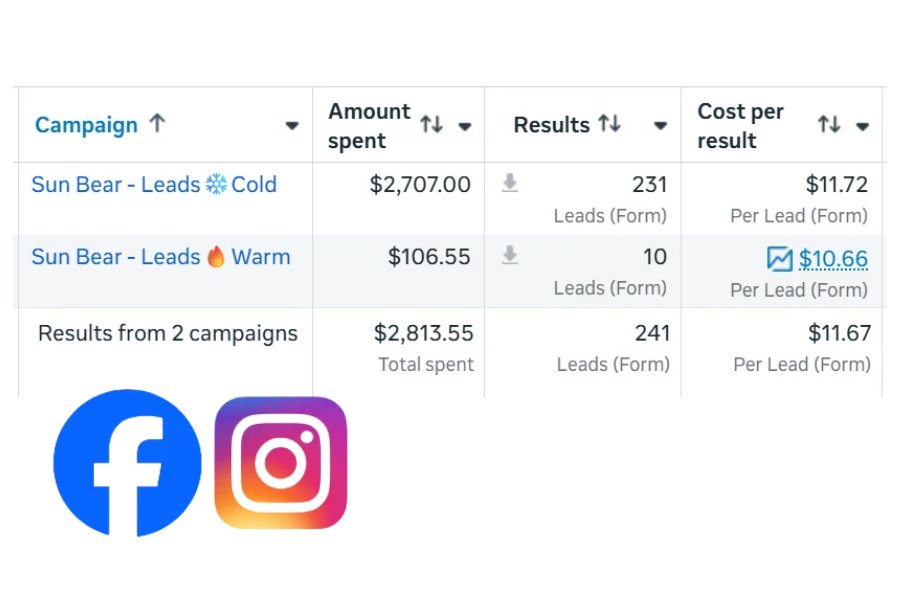Click the Results column header label
Image resolution: width=900 pixels, height=600 pixels.
click(551, 125)
